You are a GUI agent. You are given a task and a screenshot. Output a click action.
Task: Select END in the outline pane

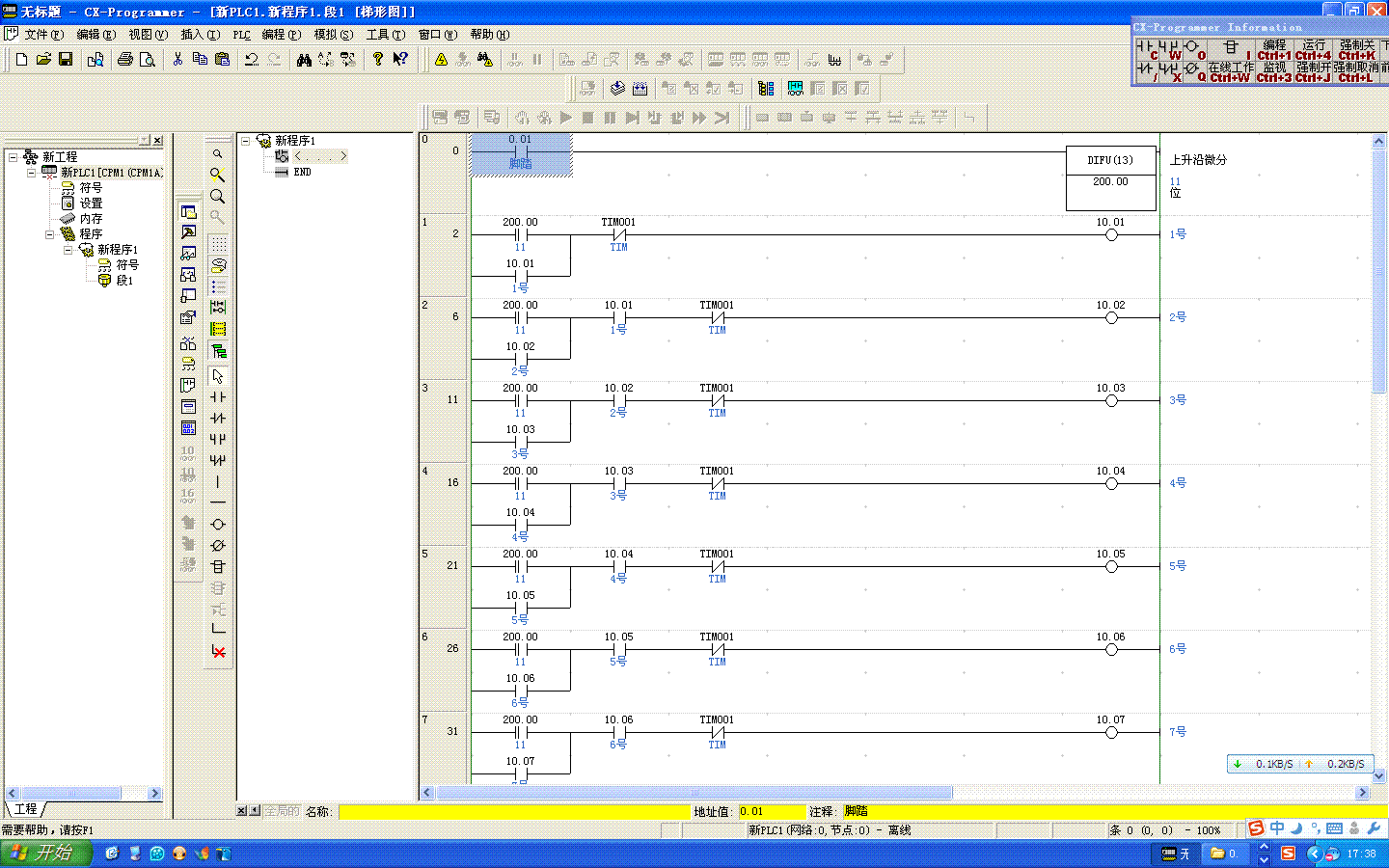click(302, 172)
